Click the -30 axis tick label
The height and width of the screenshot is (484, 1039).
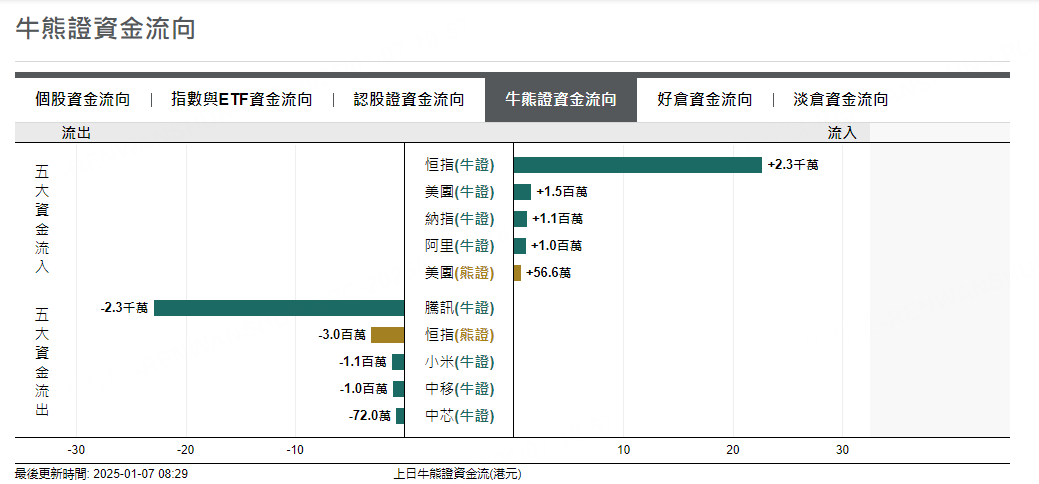click(x=76, y=450)
